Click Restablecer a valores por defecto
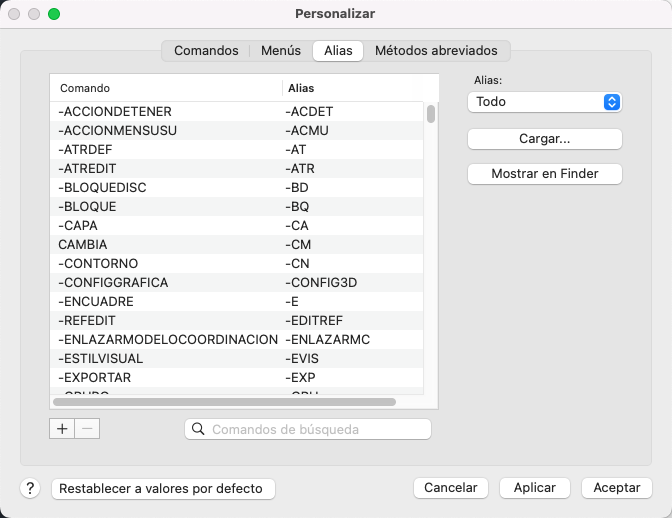 click(x=162, y=488)
